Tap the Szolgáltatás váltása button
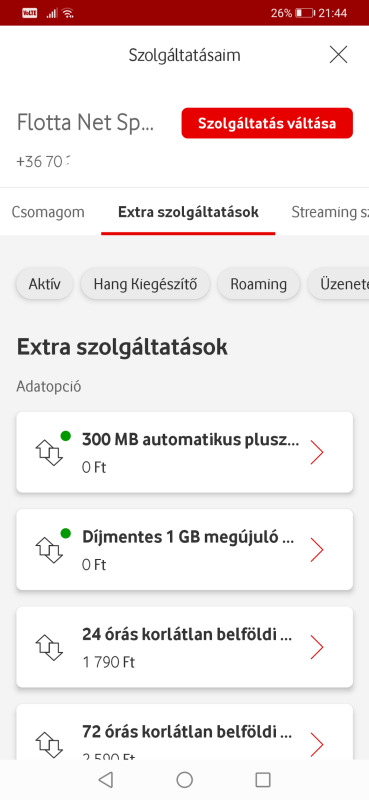This screenshot has width=369, height=800. click(x=267, y=123)
